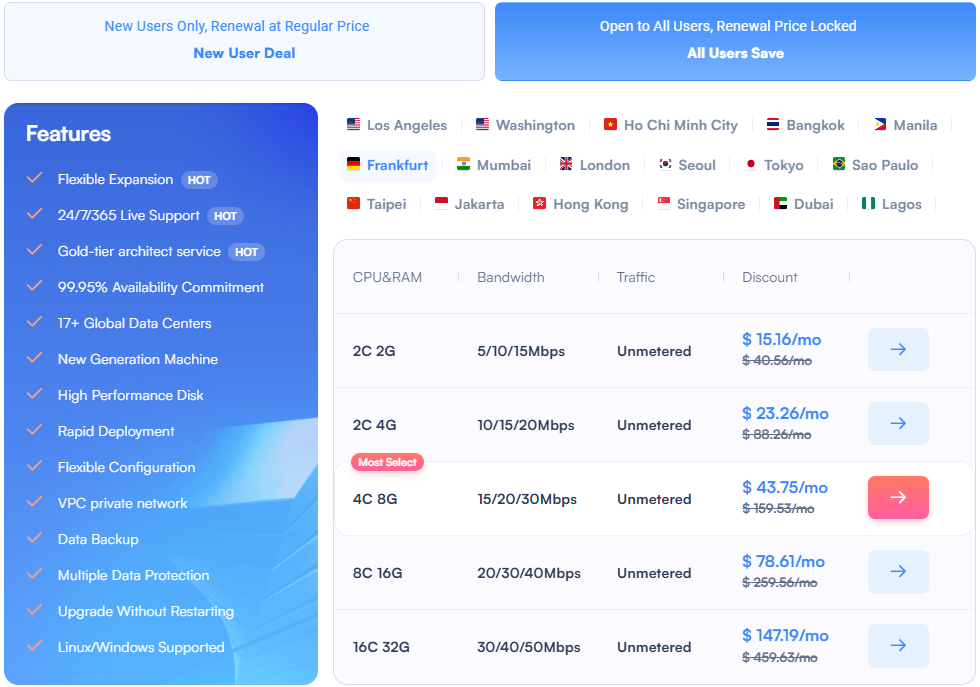Choose the Jakarta location
Image resolution: width=980 pixels, height=687 pixels.
coord(469,204)
